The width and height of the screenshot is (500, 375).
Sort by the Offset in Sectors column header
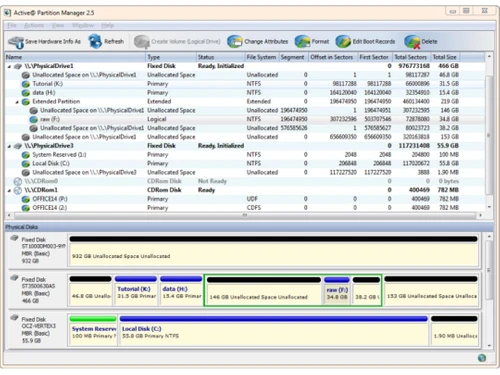click(333, 57)
